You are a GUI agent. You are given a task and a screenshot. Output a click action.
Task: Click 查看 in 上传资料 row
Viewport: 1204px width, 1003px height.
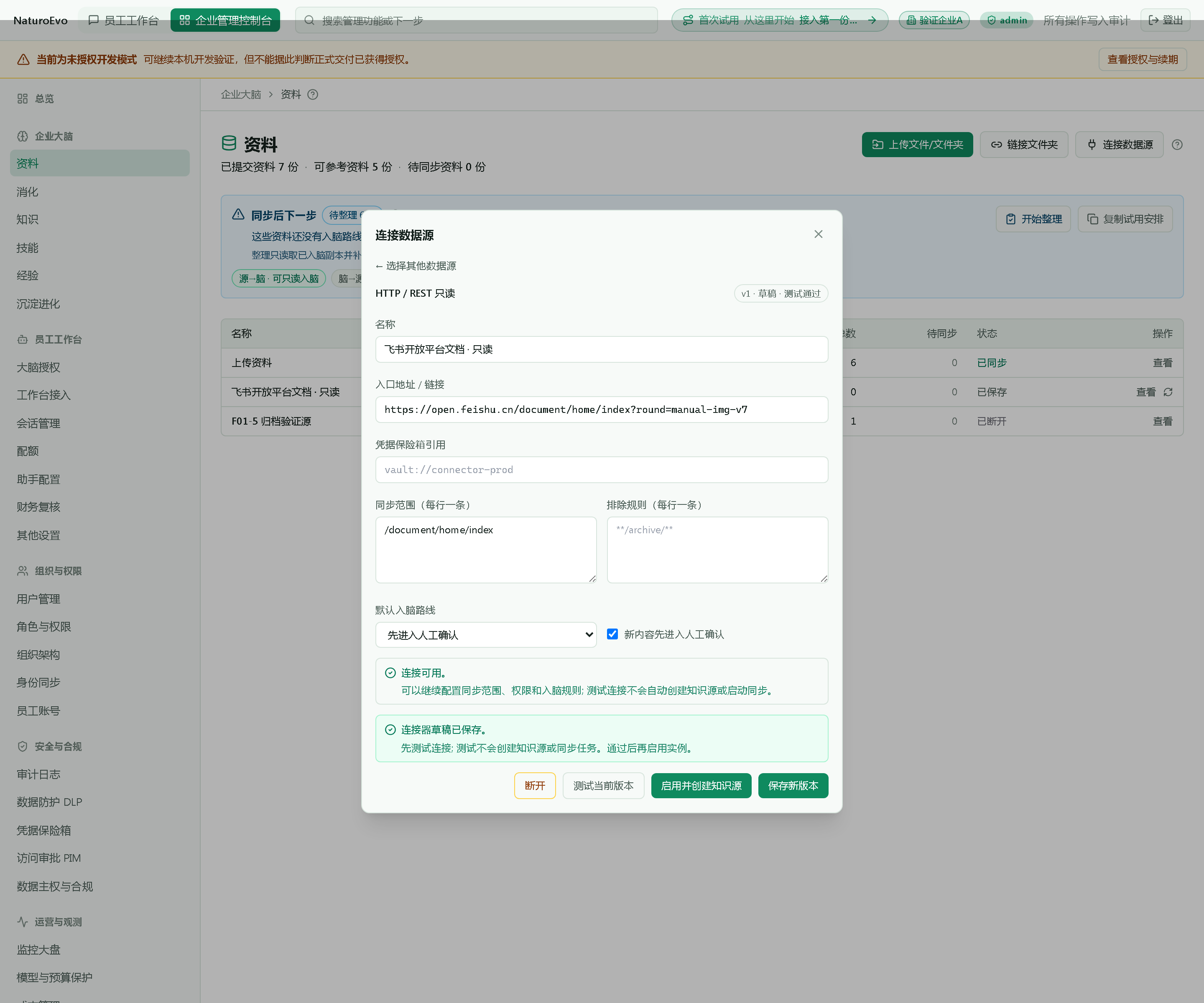(1162, 363)
